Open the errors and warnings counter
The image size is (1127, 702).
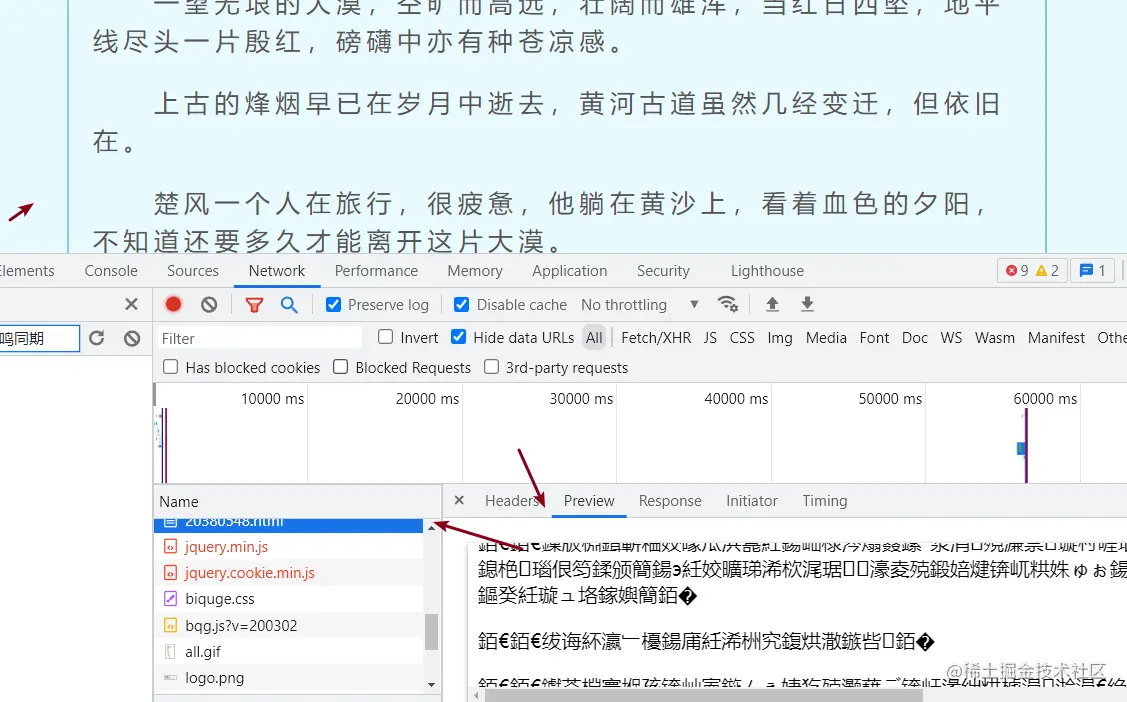pyautogui.click(x=1031, y=271)
